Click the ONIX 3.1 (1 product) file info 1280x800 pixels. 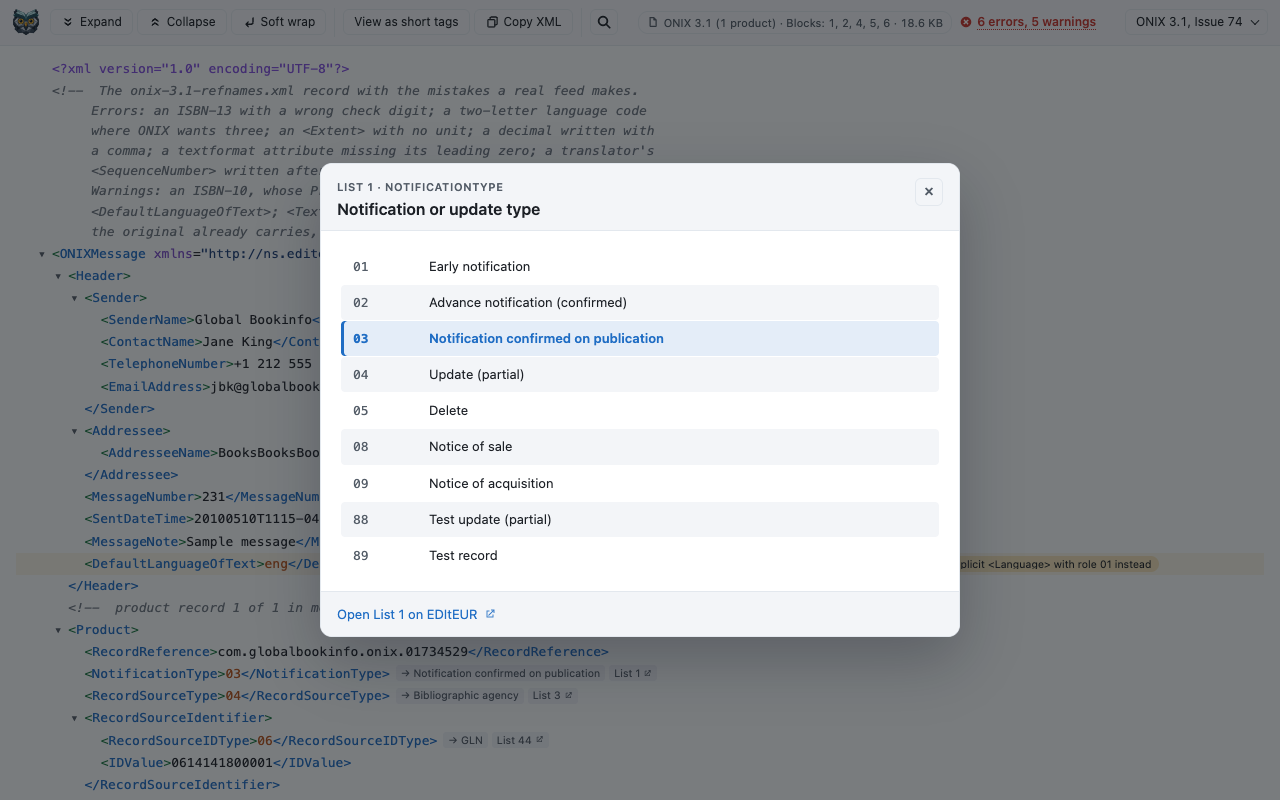(x=794, y=22)
